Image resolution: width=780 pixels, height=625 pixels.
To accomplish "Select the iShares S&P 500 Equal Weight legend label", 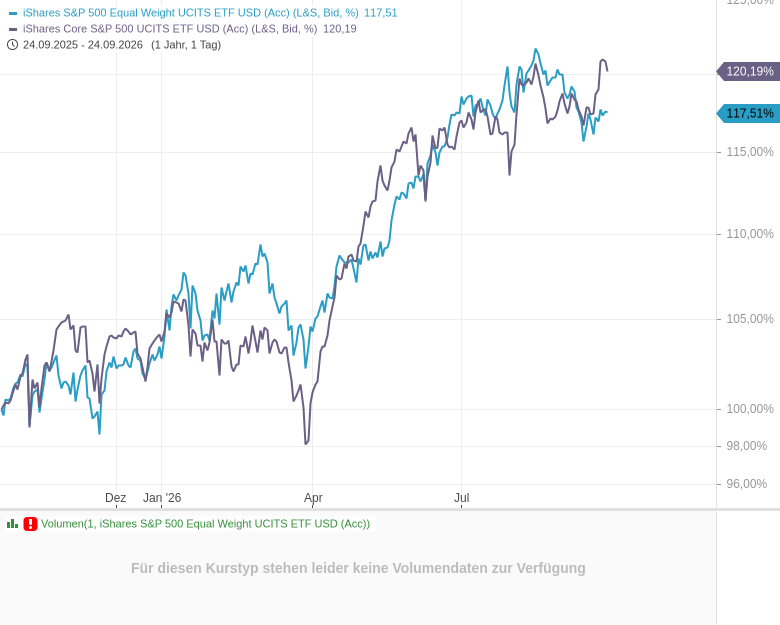I will click(210, 13).
